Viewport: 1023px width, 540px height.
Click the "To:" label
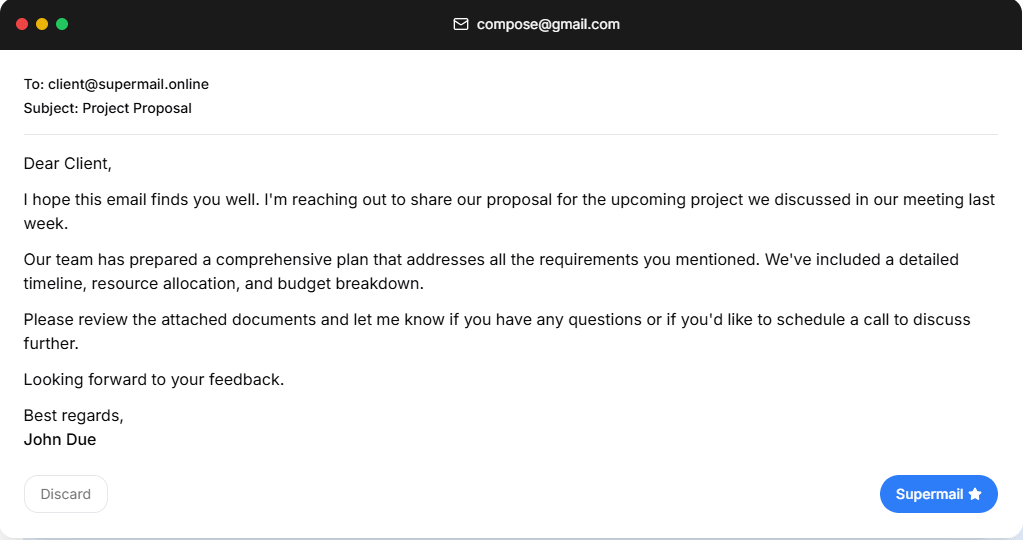click(x=34, y=84)
